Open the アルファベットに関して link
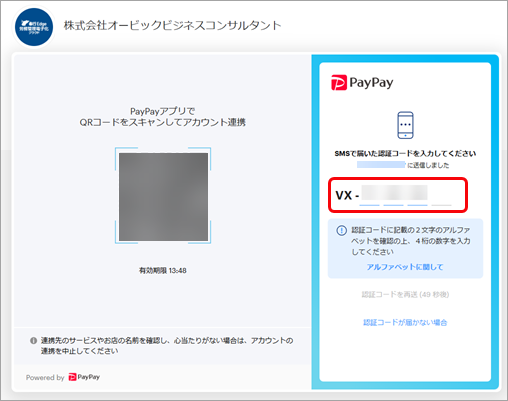The width and height of the screenshot is (508, 401). (405, 267)
